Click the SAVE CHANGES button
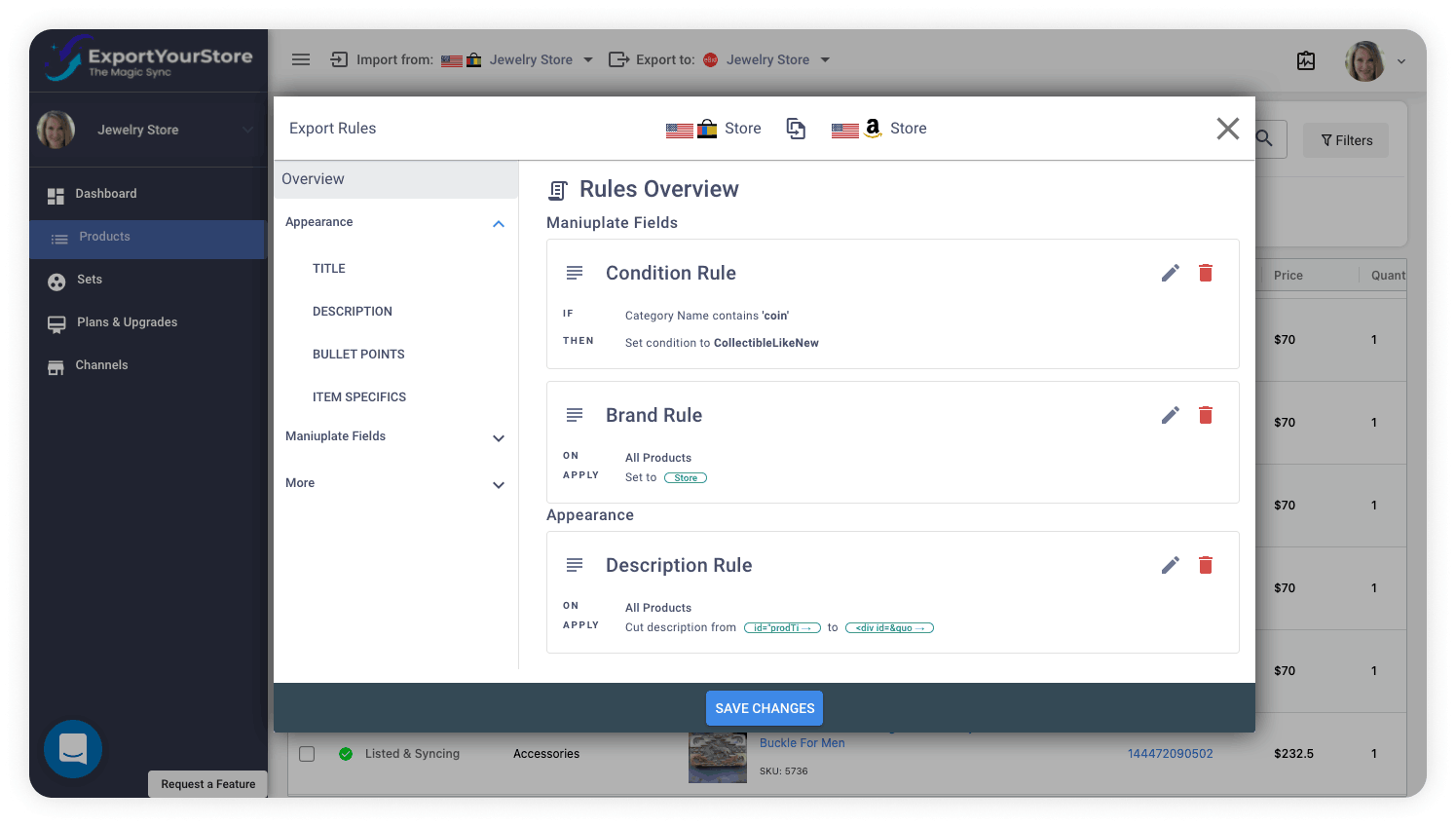Viewport: 1456px width, 827px height. pyautogui.click(x=765, y=708)
